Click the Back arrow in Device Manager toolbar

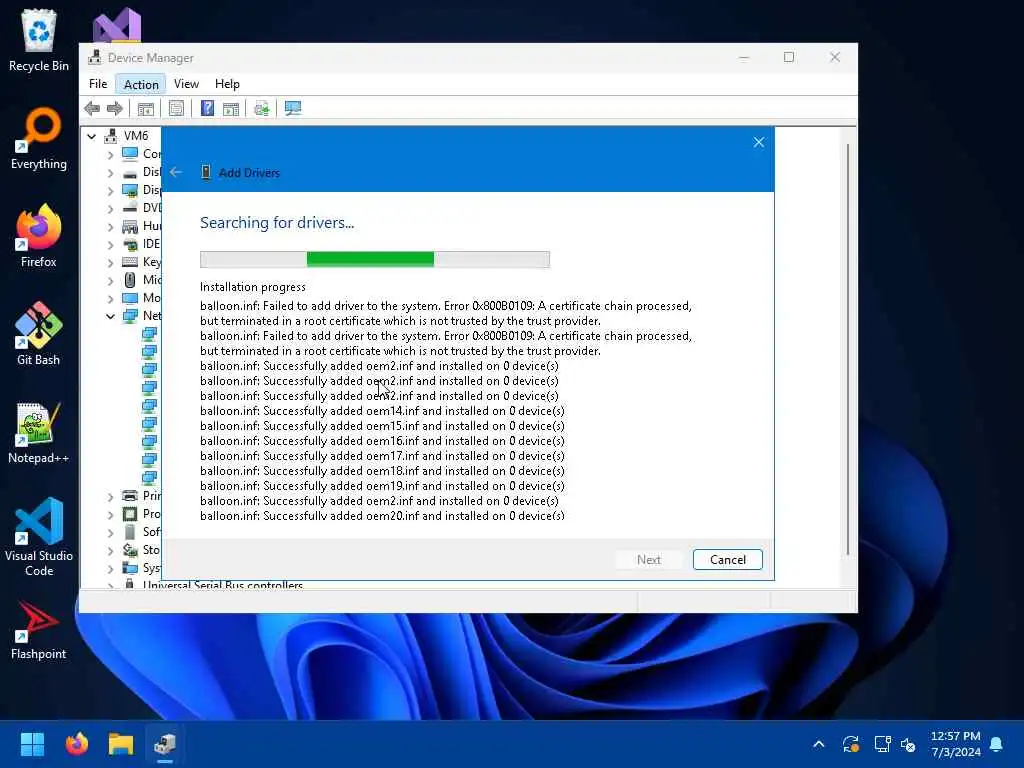click(x=92, y=108)
